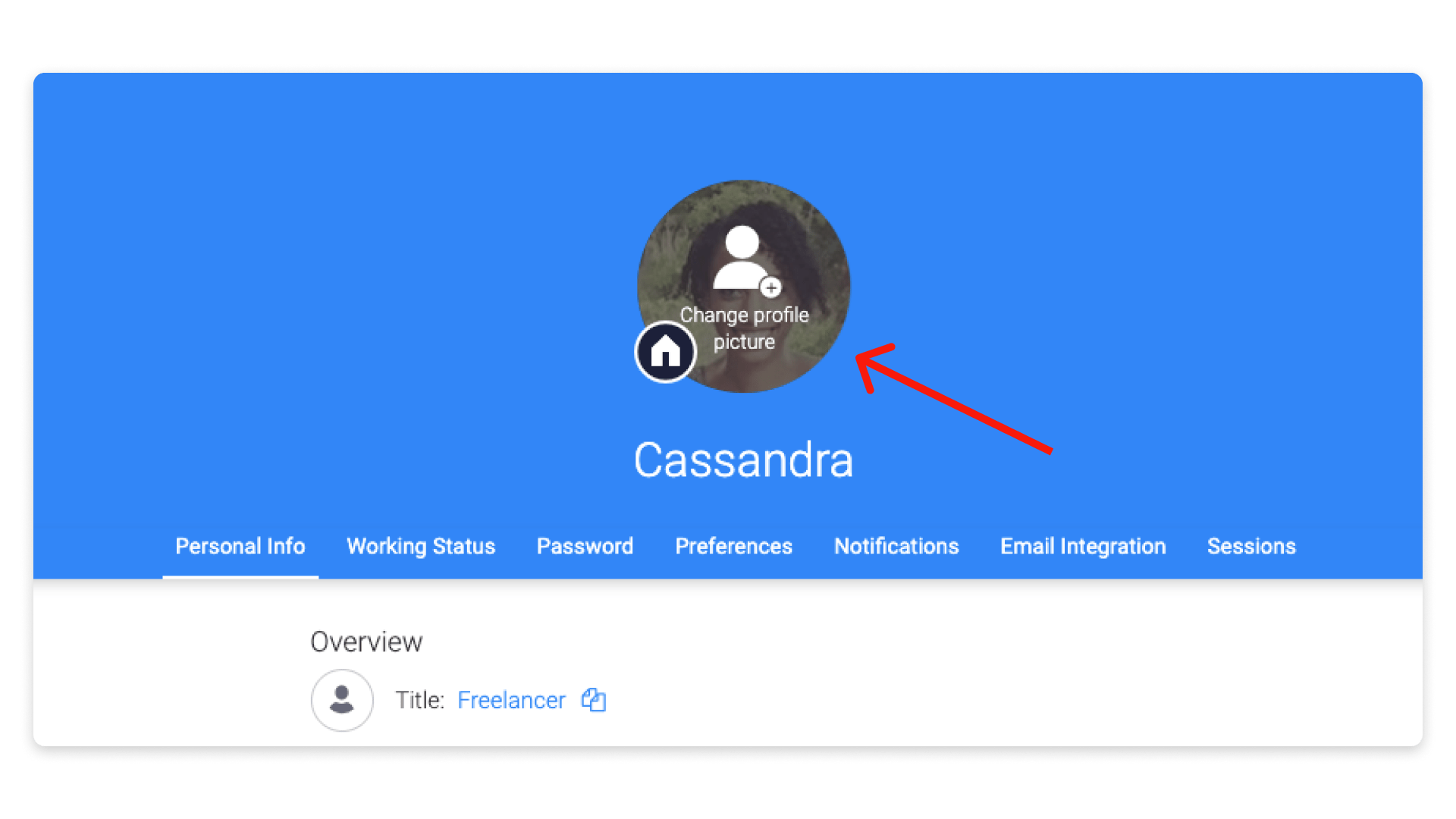
Task: Click the small plus badge on avatar icon
Action: (x=770, y=288)
